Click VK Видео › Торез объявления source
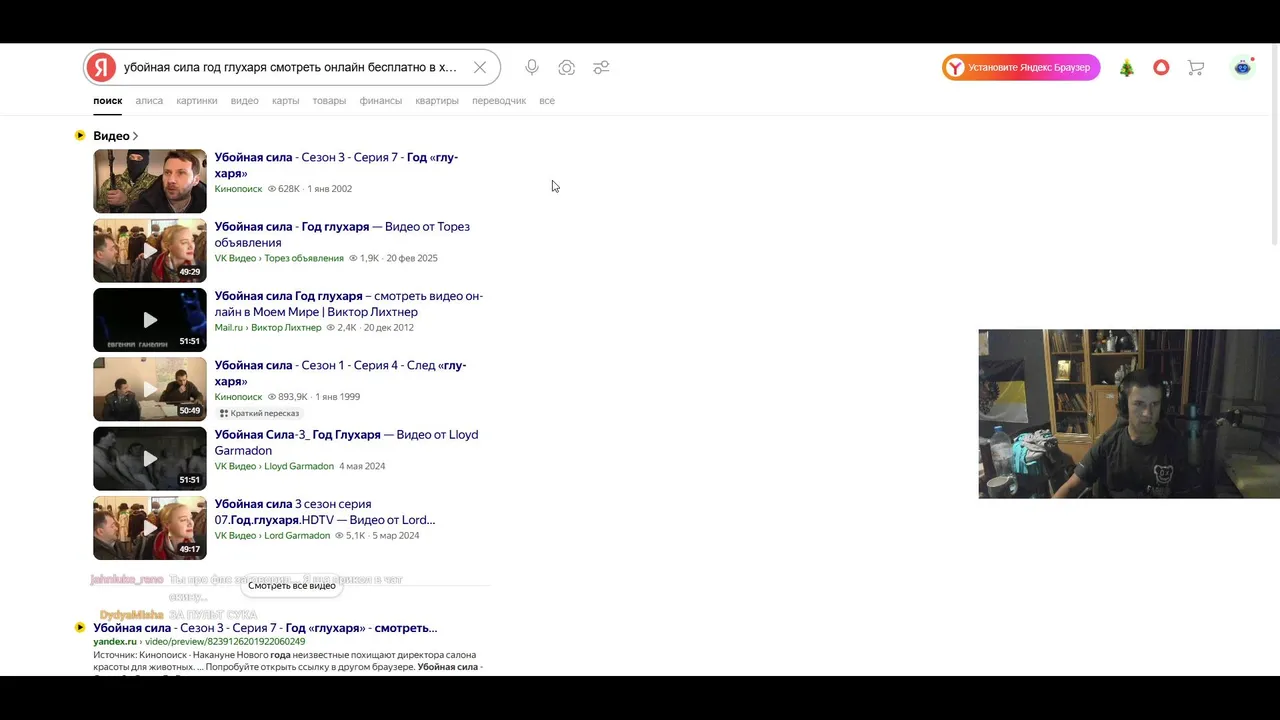1280x720 pixels. pos(279,258)
